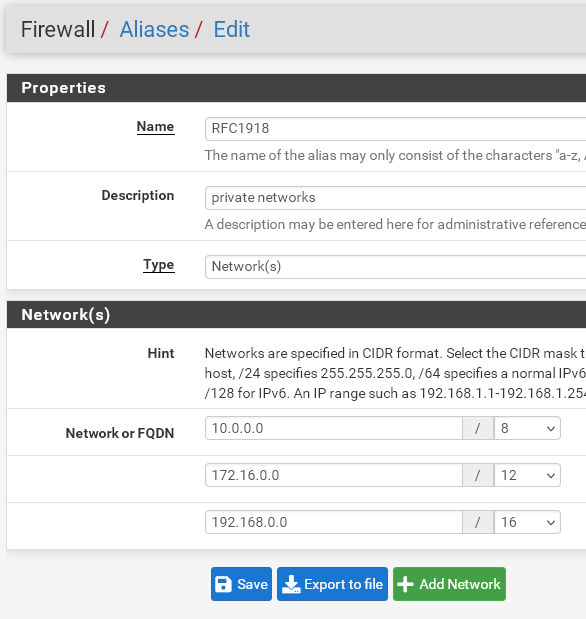Click the plus icon on Add Network
Image resolution: width=586 pixels, height=619 pixels.
pyautogui.click(x=405, y=584)
